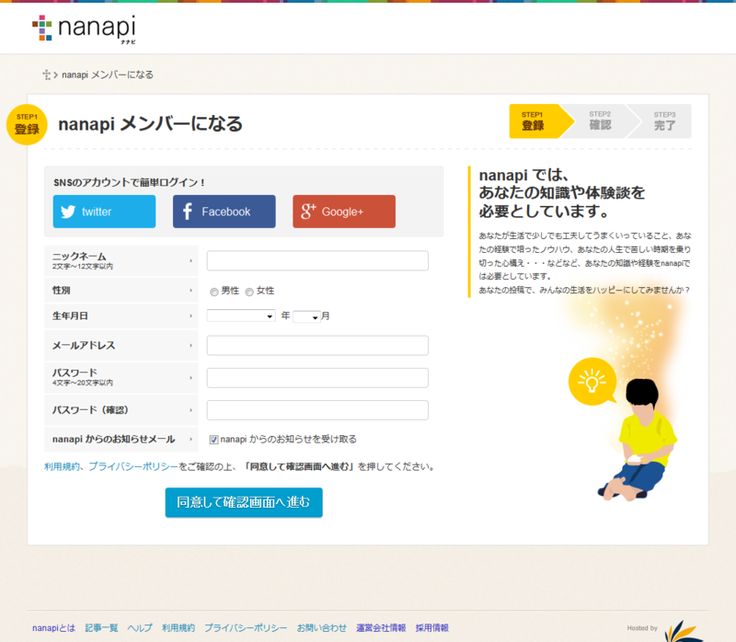Open the birth month dropdown
This screenshot has height=642, width=736.
[307, 316]
